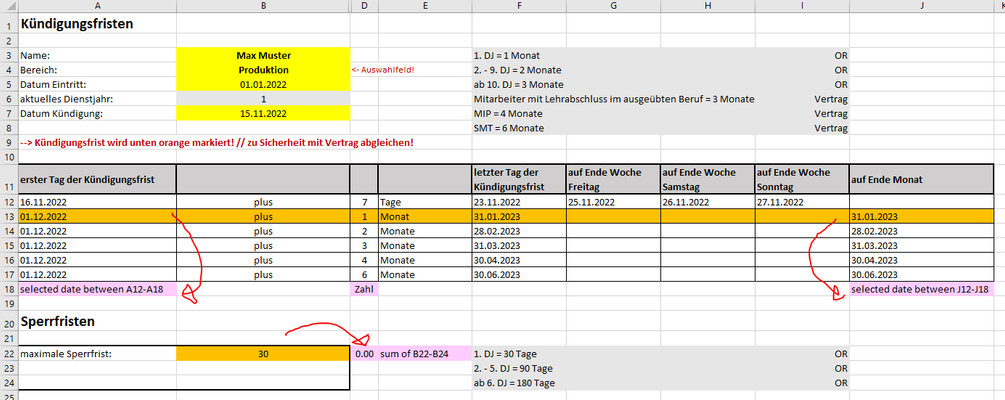The width and height of the screenshot is (1005, 400).
Task: Select entry date cell 01.01.2022
Action: pos(263,85)
